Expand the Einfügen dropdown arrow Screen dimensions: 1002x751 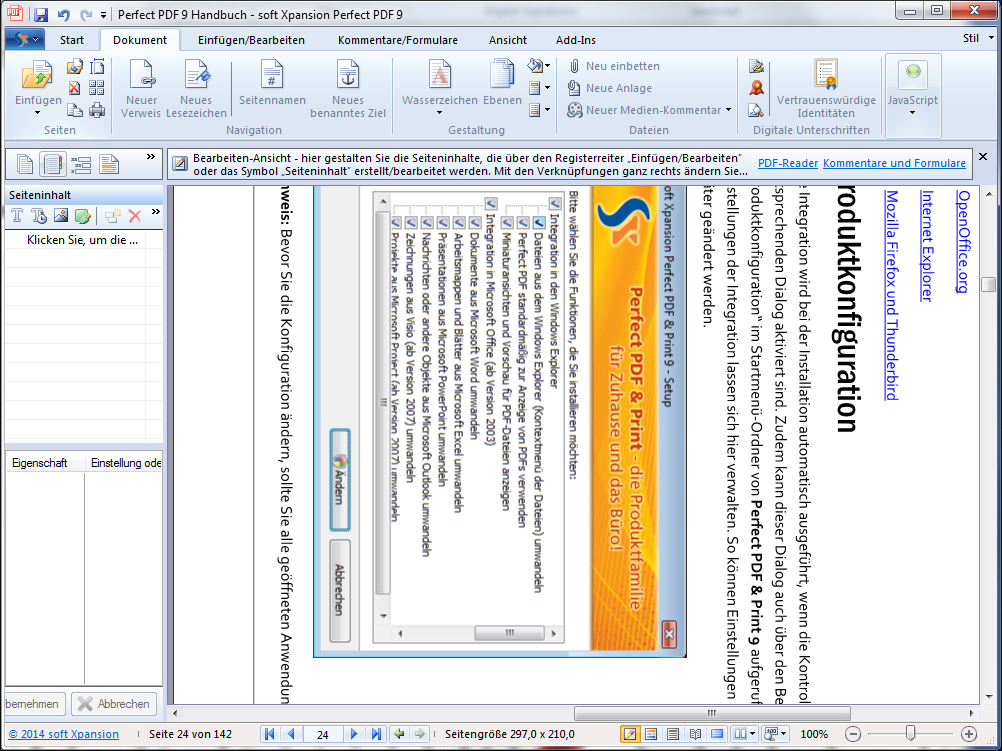[x=37, y=113]
